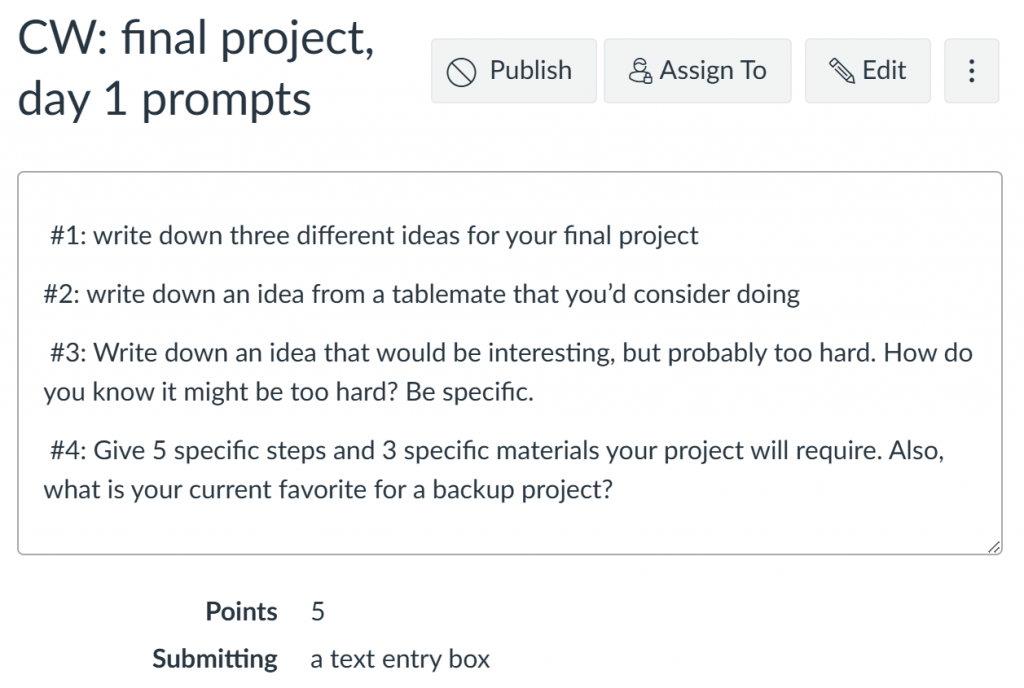Publish the assignment via the Publish label
1024x688 pixels.
tap(530, 70)
